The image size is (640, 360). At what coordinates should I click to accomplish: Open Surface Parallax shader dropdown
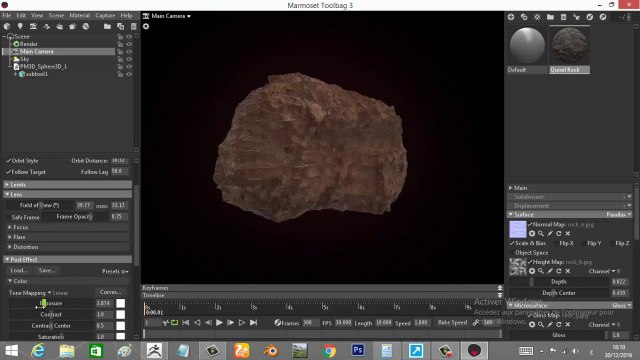(x=618, y=214)
